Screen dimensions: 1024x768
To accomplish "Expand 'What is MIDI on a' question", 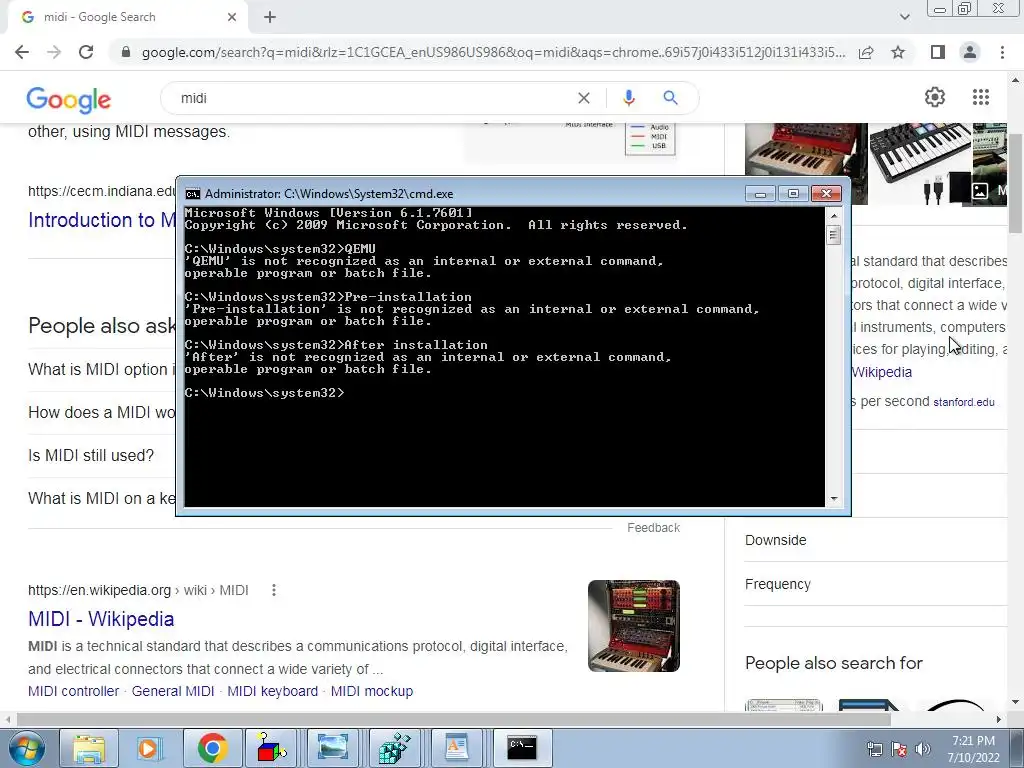I will 101,498.
